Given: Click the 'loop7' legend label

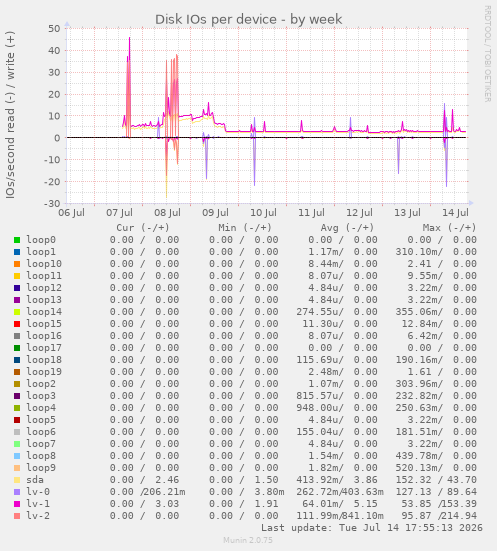Looking at the screenshot, I should click(x=41, y=443).
